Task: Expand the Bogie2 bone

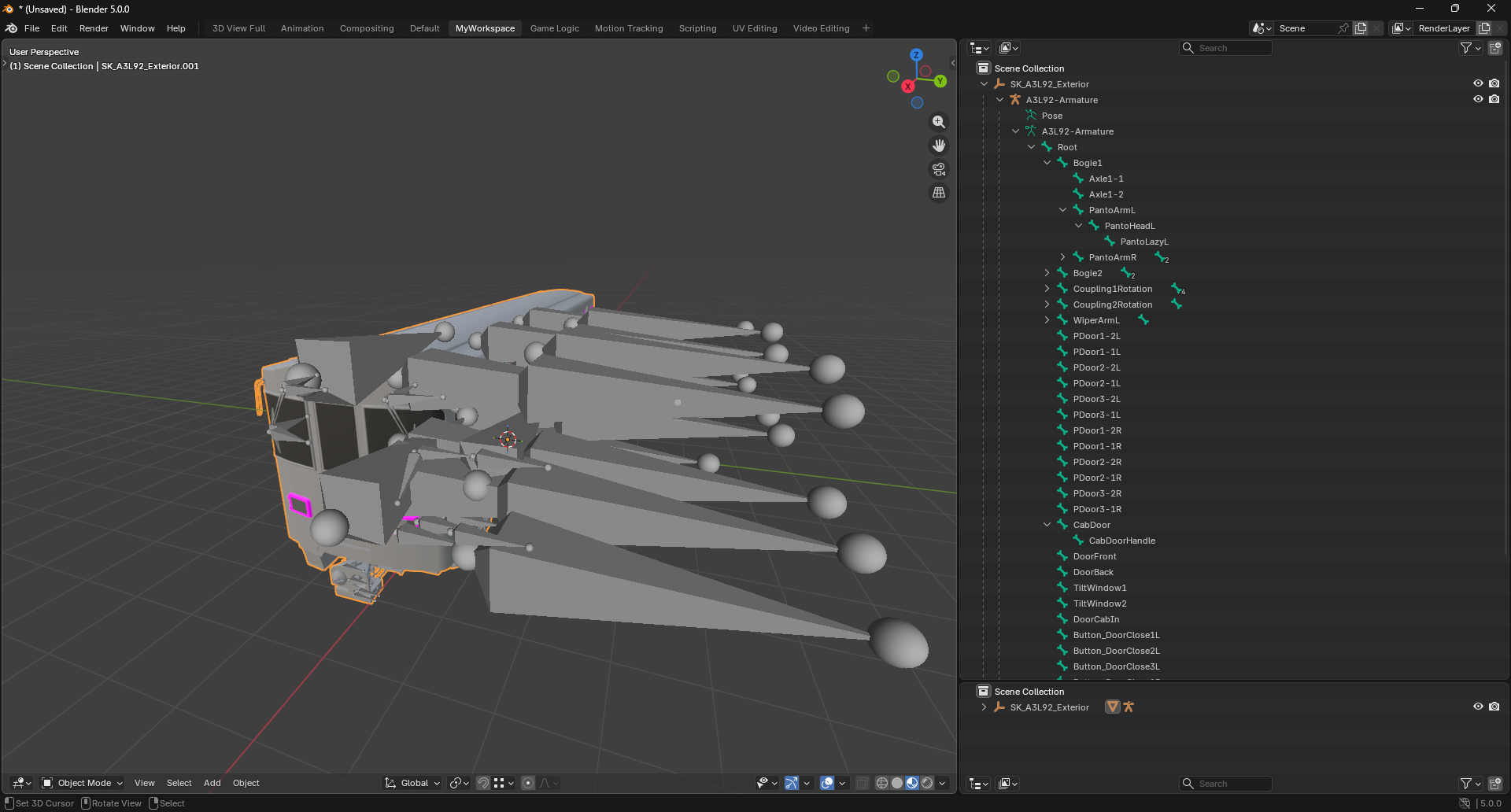Action: [x=1047, y=273]
